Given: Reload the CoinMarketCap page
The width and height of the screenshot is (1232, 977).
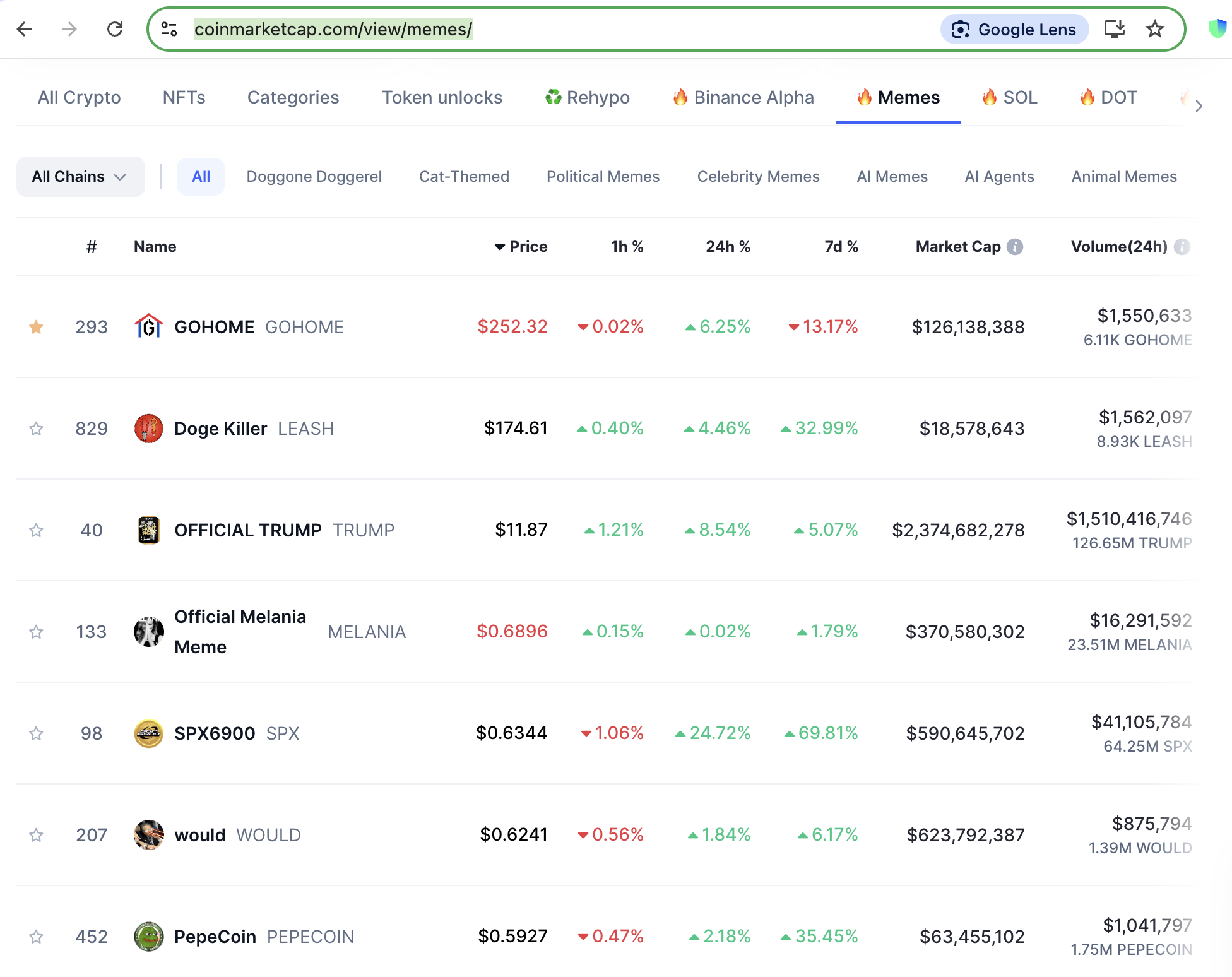Looking at the screenshot, I should tap(115, 29).
